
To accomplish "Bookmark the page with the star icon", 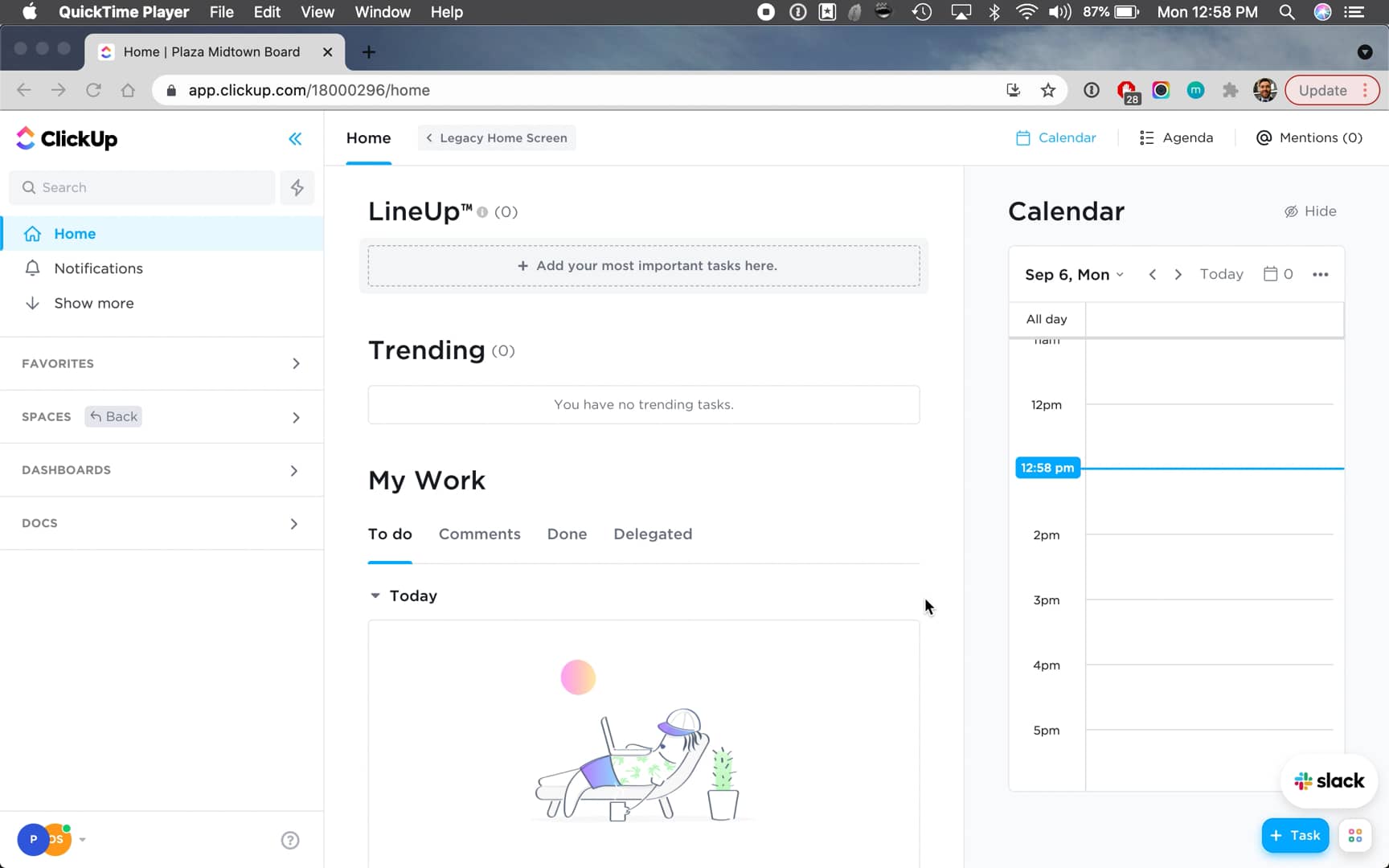I will point(1048,90).
